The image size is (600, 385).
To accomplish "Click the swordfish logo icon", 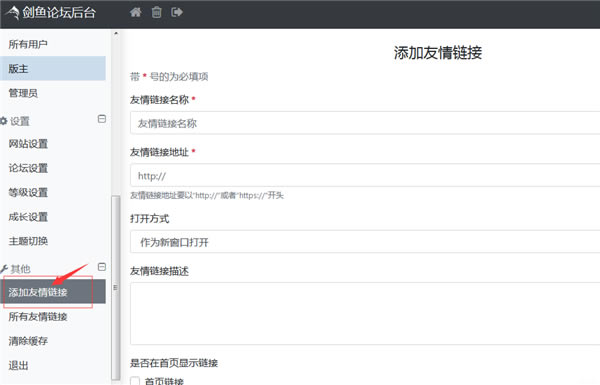I will click(13, 13).
